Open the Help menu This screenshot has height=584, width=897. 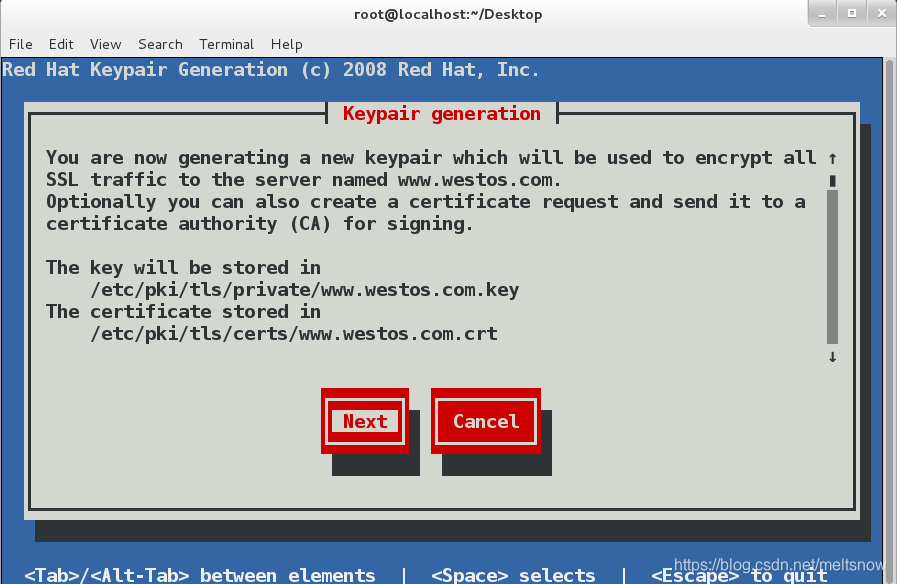tap(287, 44)
